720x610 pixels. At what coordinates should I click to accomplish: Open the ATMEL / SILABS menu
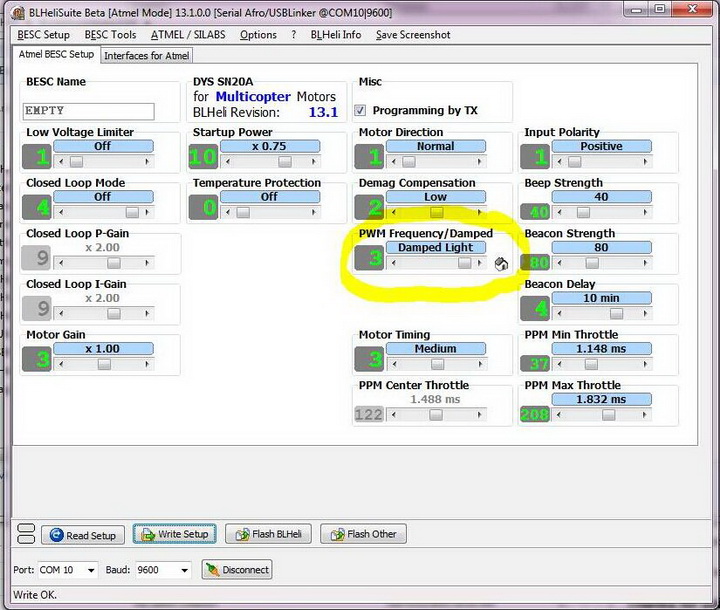188,35
